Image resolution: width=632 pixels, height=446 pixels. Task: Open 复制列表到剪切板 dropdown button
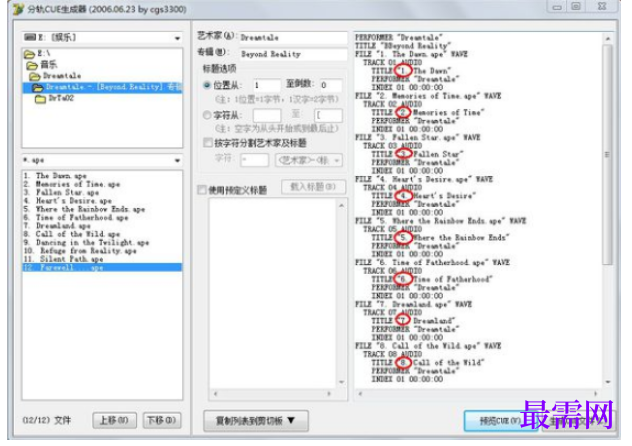tap(256, 421)
